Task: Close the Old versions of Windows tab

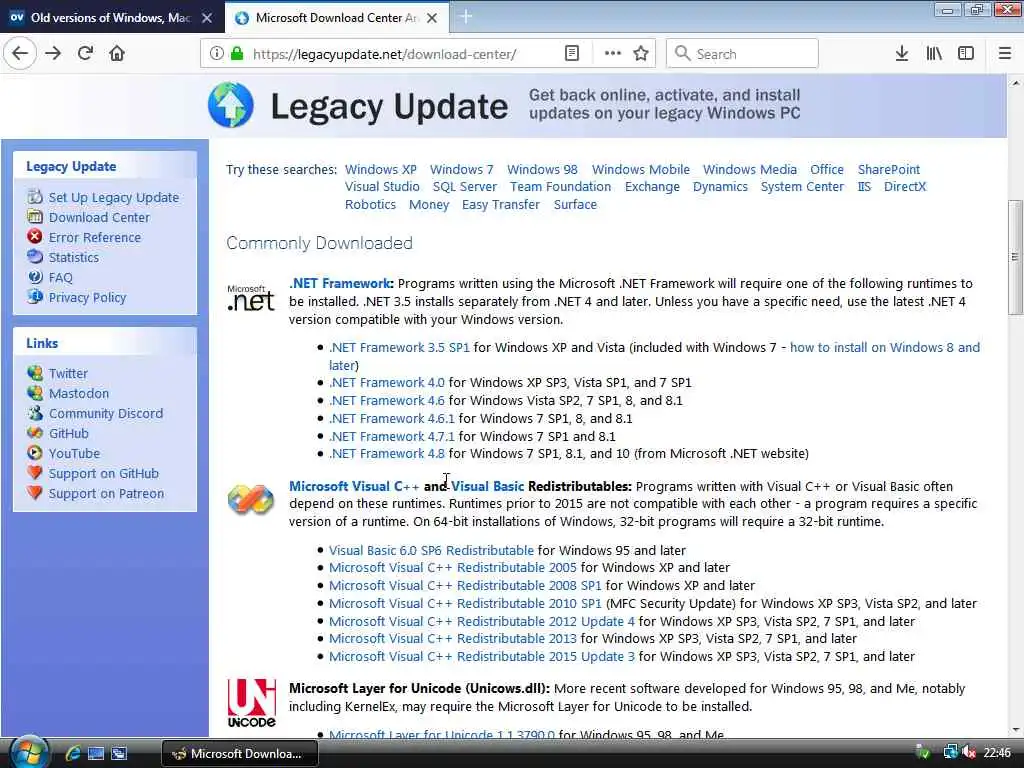Action: (207, 18)
